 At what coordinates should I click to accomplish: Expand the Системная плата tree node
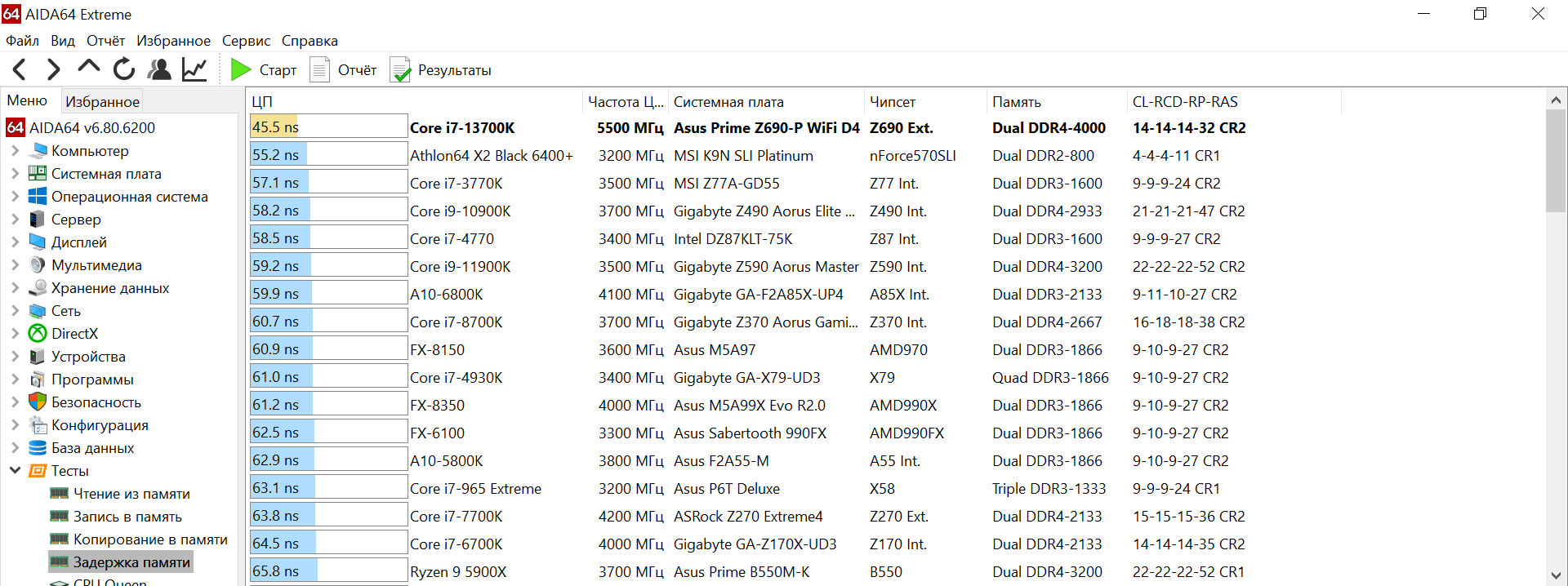15,174
